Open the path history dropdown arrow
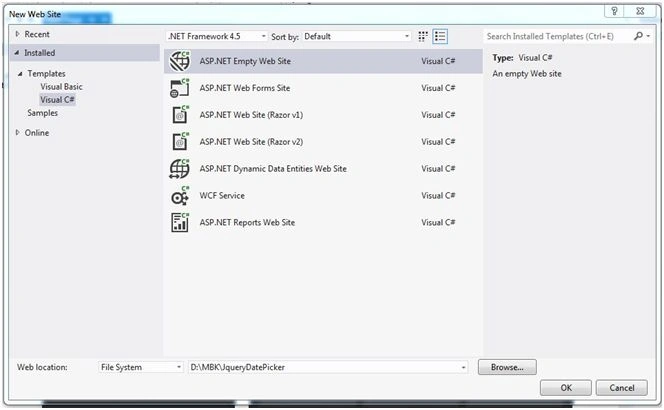This screenshot has width=664, height=410. [x=463, y=367]
